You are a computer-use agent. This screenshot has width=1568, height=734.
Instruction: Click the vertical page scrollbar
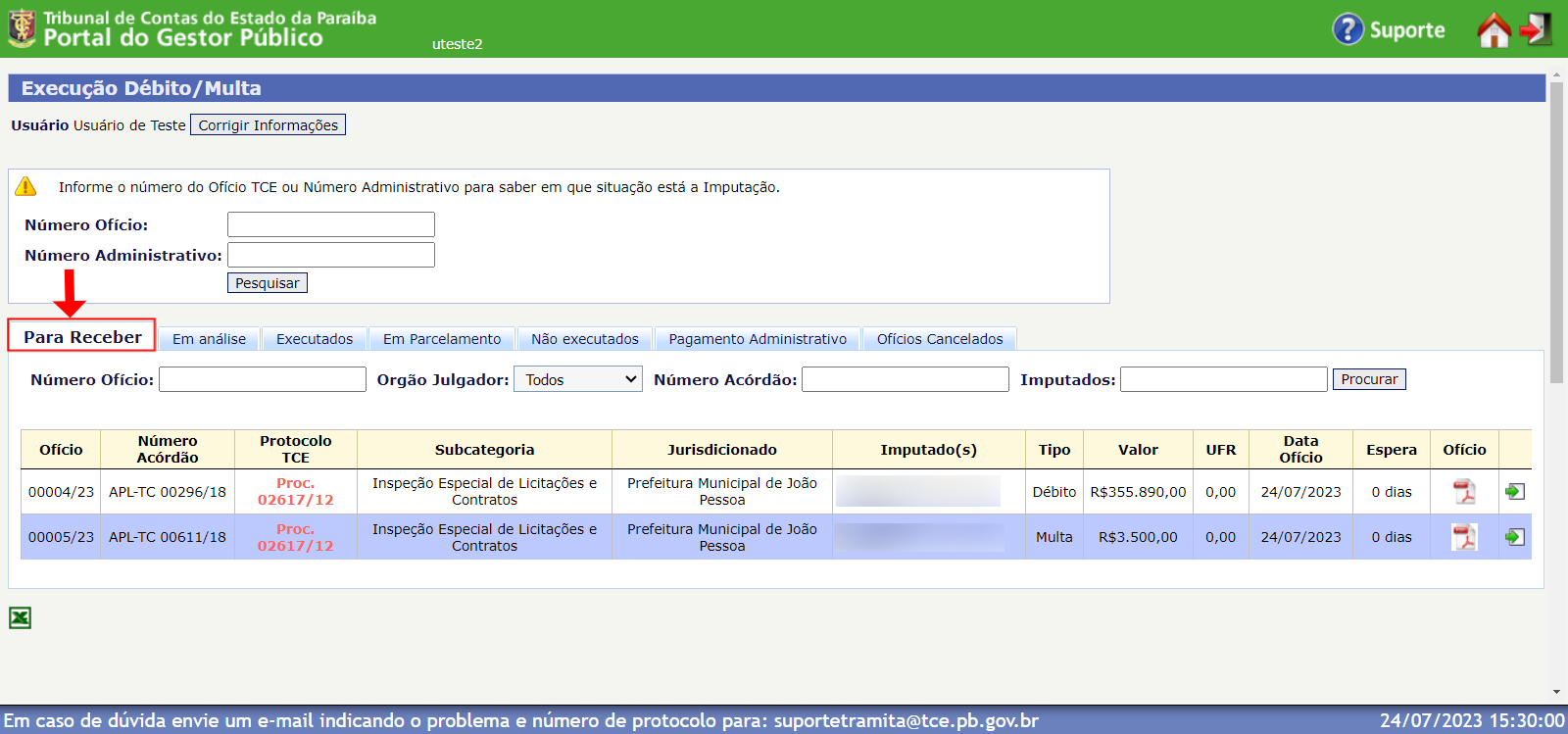pos(1556,232)
